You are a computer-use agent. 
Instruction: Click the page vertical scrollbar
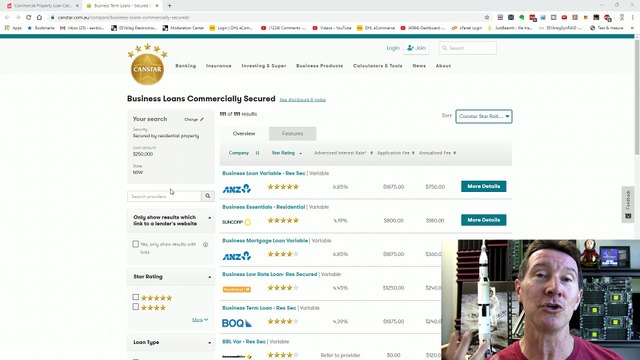637,96
